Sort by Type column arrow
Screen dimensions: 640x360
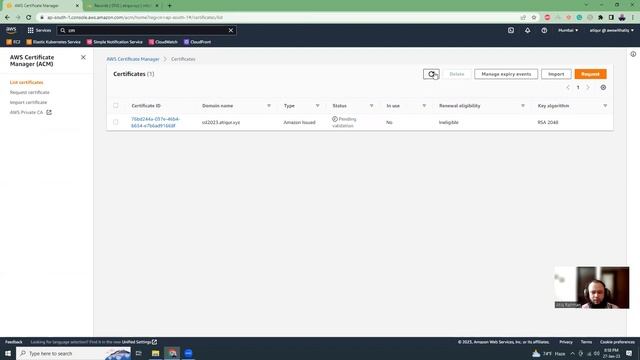[318, 106]
